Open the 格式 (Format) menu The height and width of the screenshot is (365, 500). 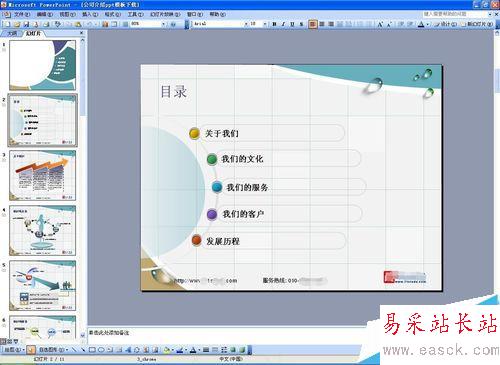coord(113,14)
